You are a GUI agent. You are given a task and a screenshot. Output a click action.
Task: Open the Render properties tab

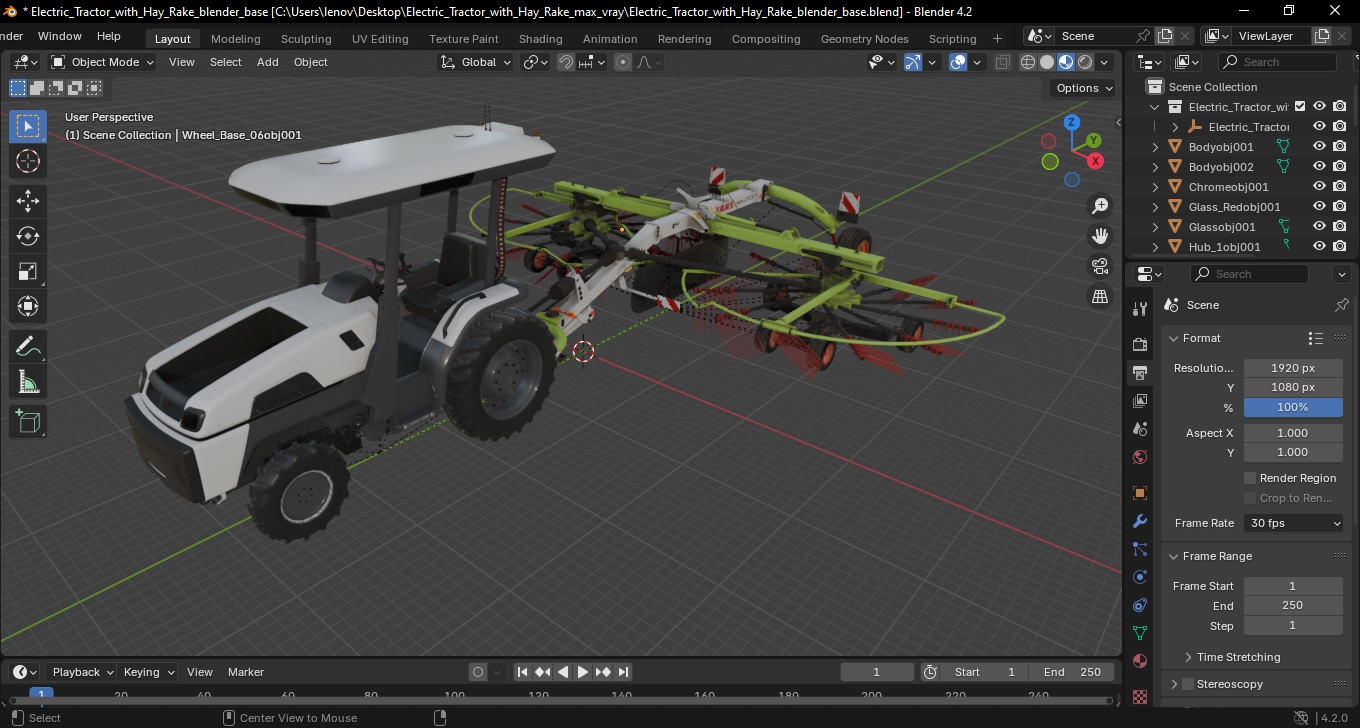1139,345
